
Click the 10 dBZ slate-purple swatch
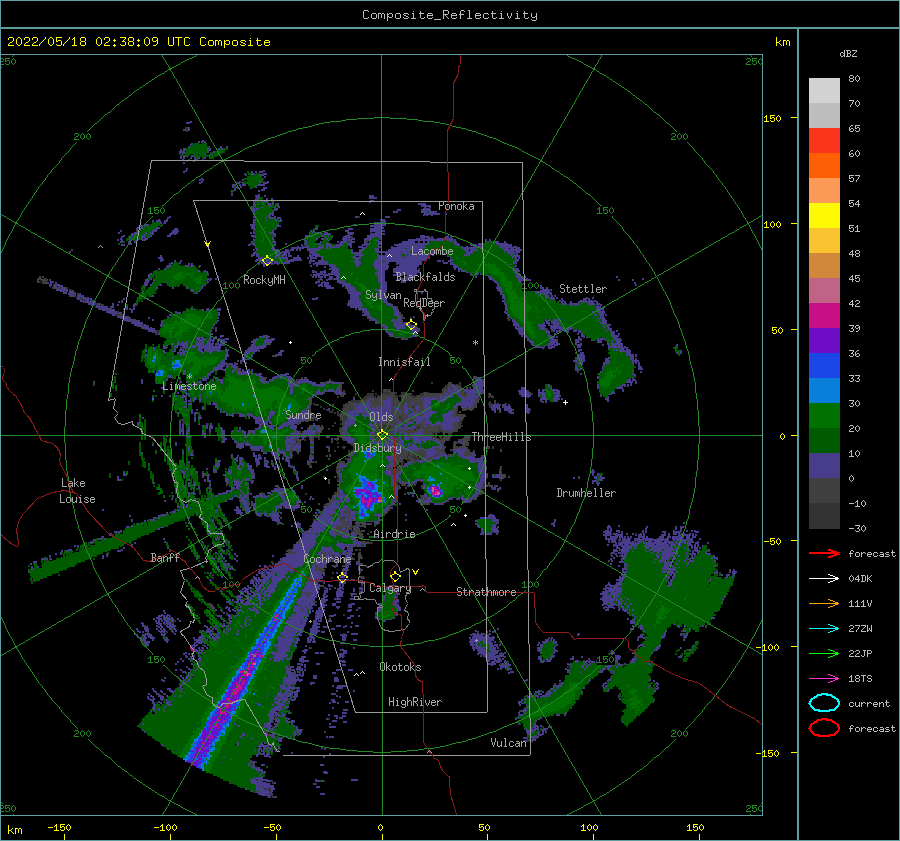coord(824,466)
